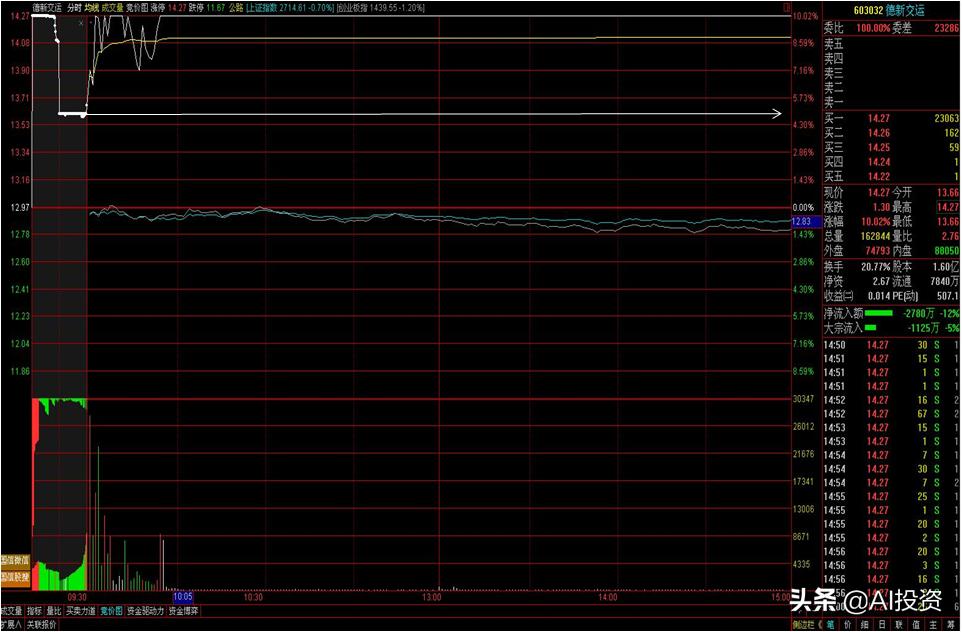Click the 卖一 ask row label
Image resolution: width=962 pixels, height=632 pixels.
(x=834, y=102)
